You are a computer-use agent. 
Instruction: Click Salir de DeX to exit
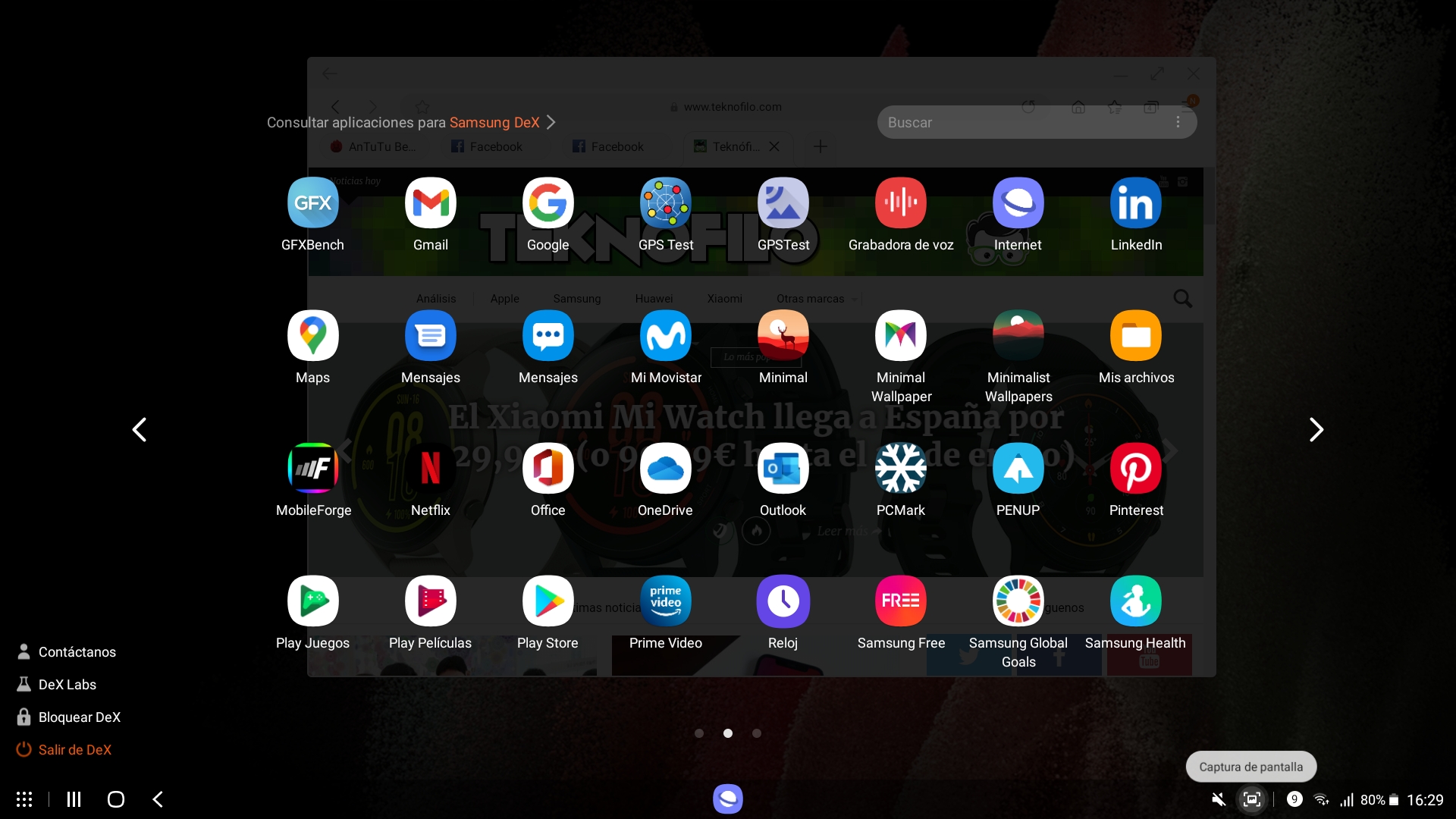[64, 750]
